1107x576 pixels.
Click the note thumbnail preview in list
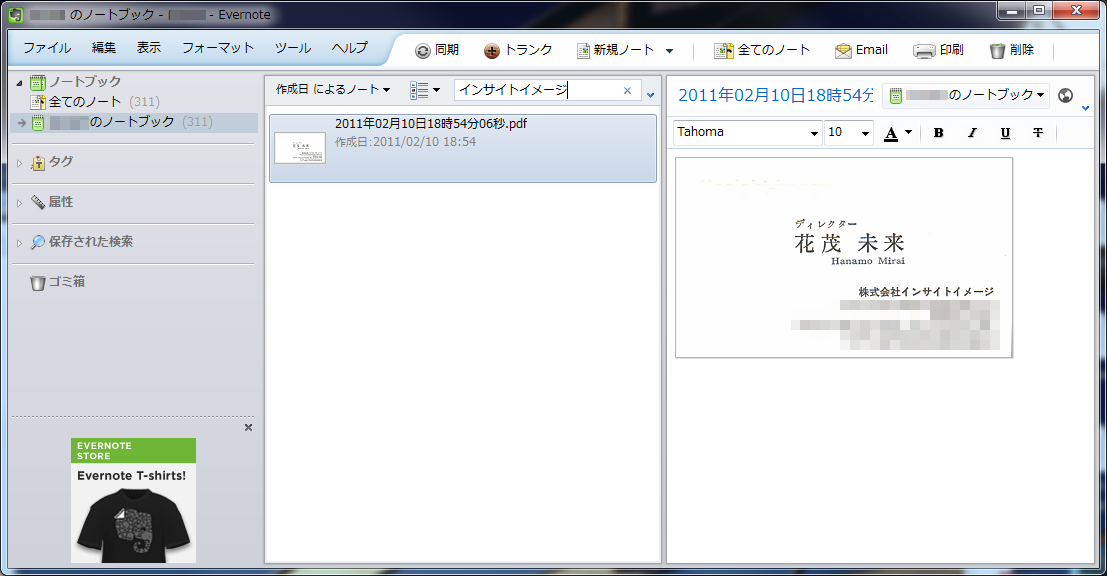300,148
